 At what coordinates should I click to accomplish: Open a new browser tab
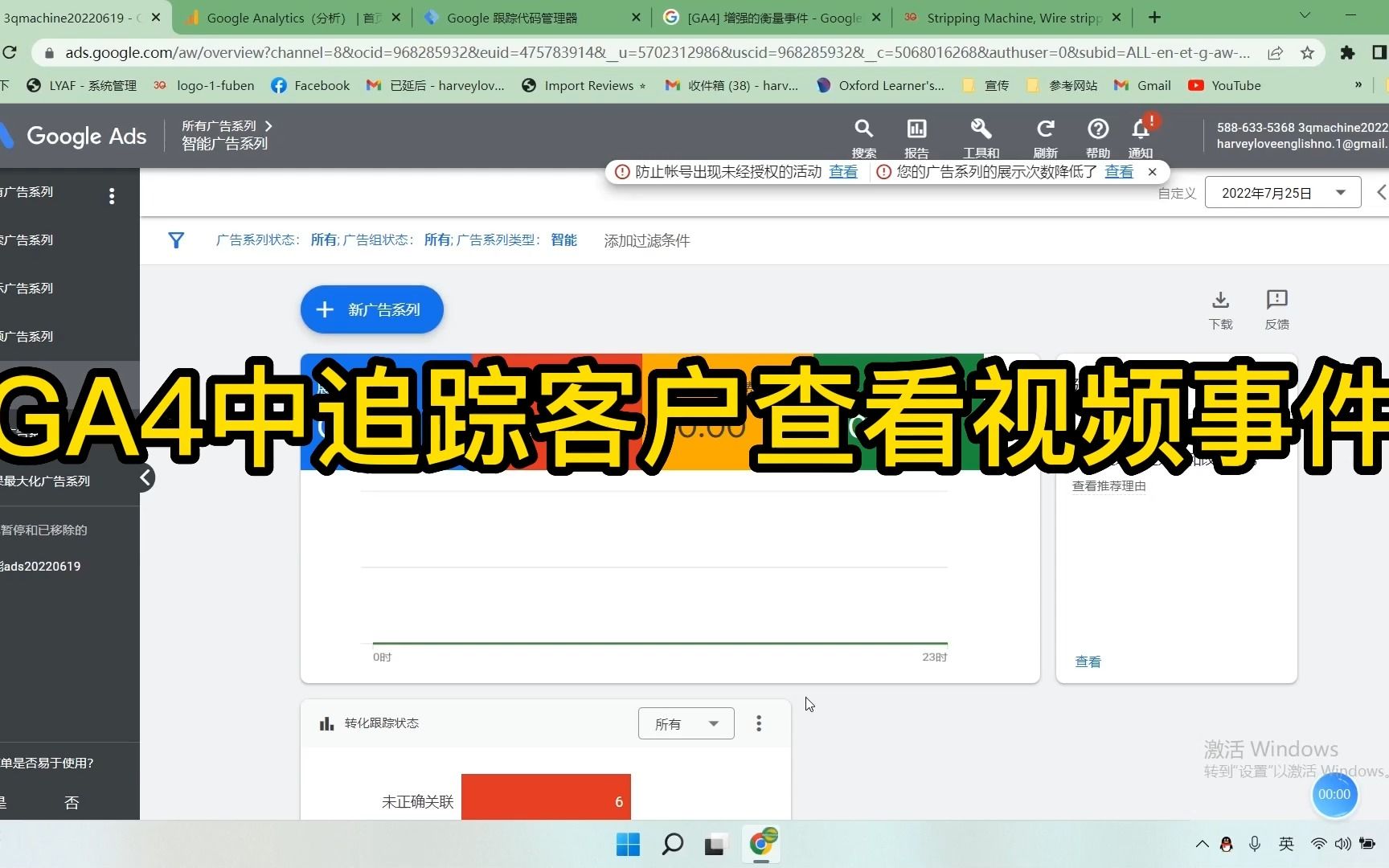pos(1154,17)
